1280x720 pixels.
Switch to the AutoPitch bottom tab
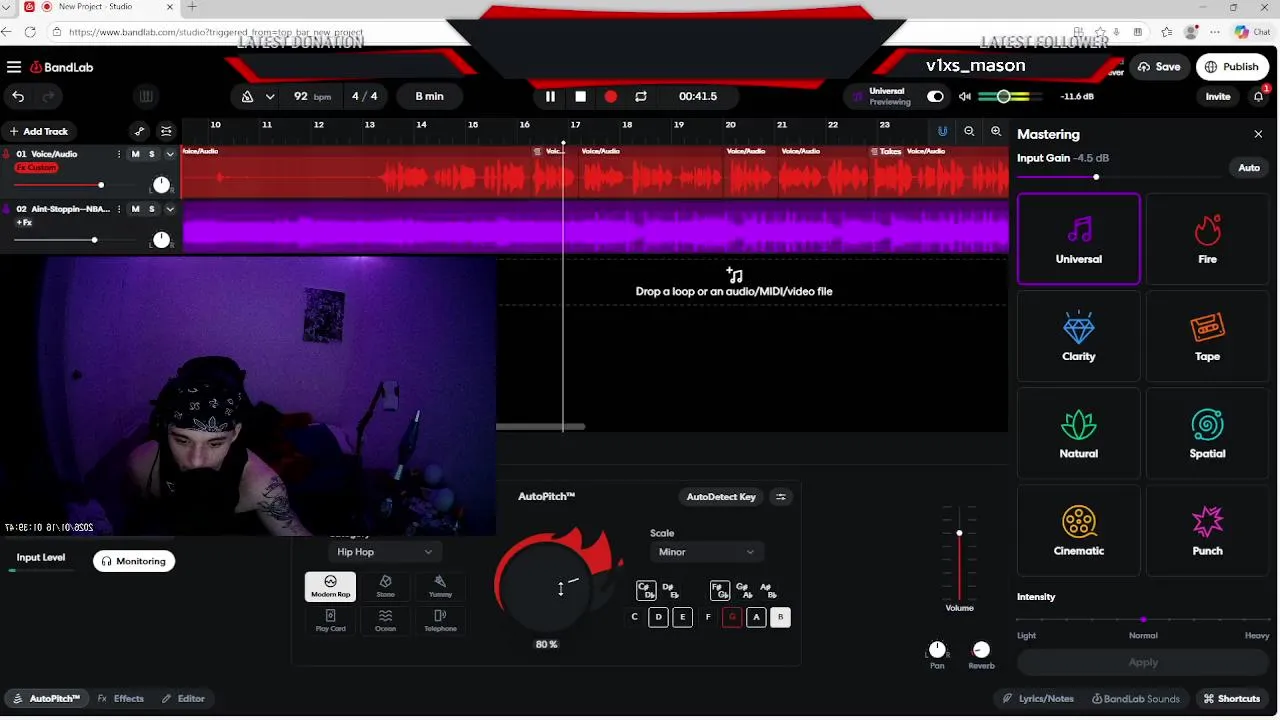tap(47, 699)
